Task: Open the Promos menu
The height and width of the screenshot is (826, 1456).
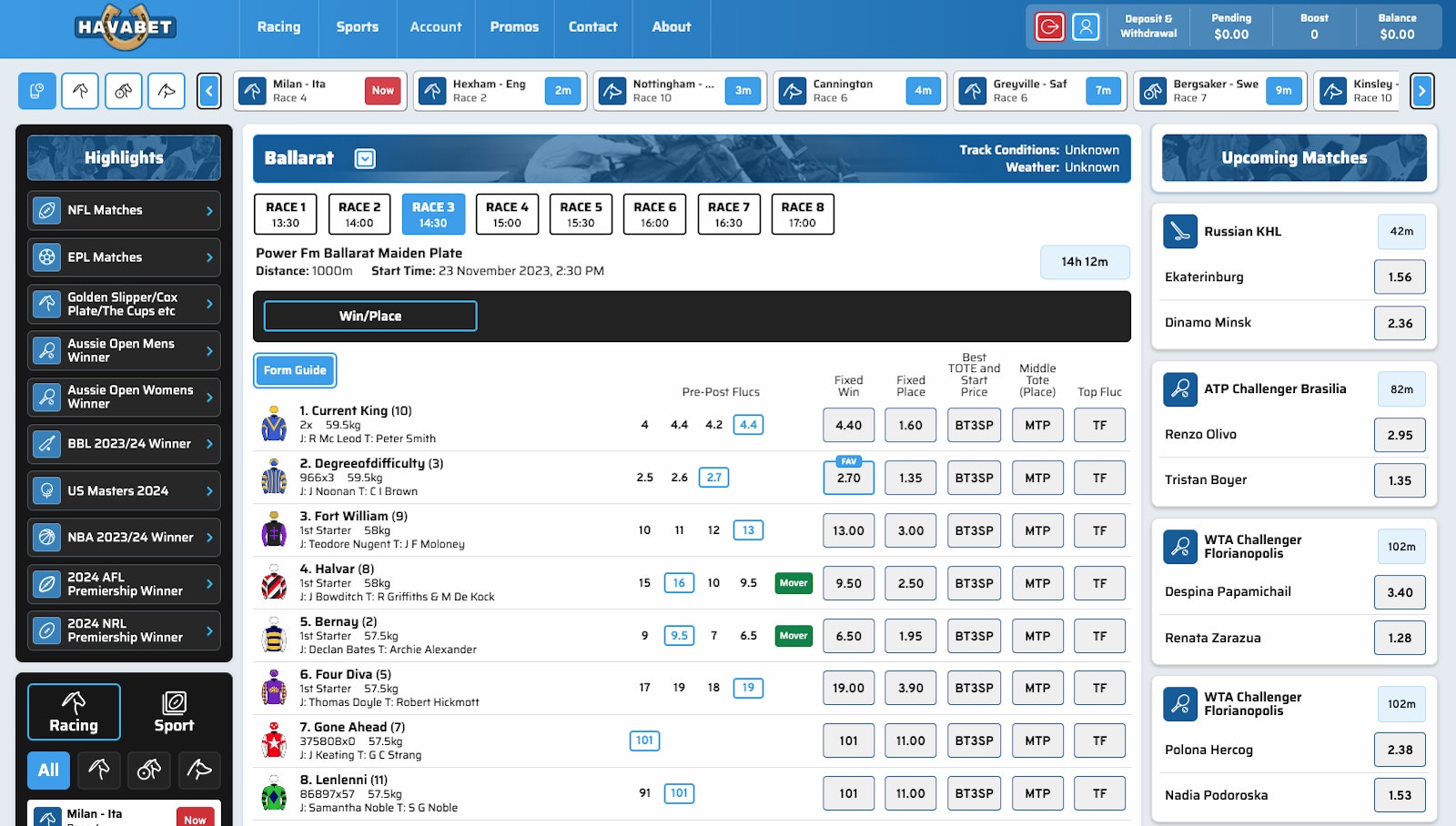Action: [x=514, y=27]
